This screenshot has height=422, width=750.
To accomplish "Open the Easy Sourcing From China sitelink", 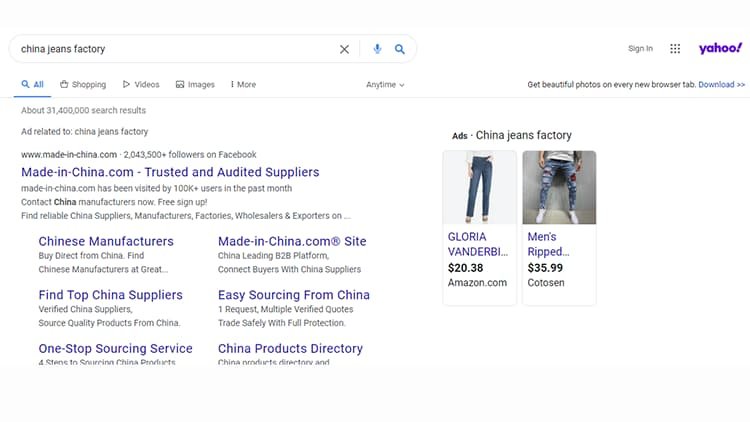I will [x=294, y=295].
